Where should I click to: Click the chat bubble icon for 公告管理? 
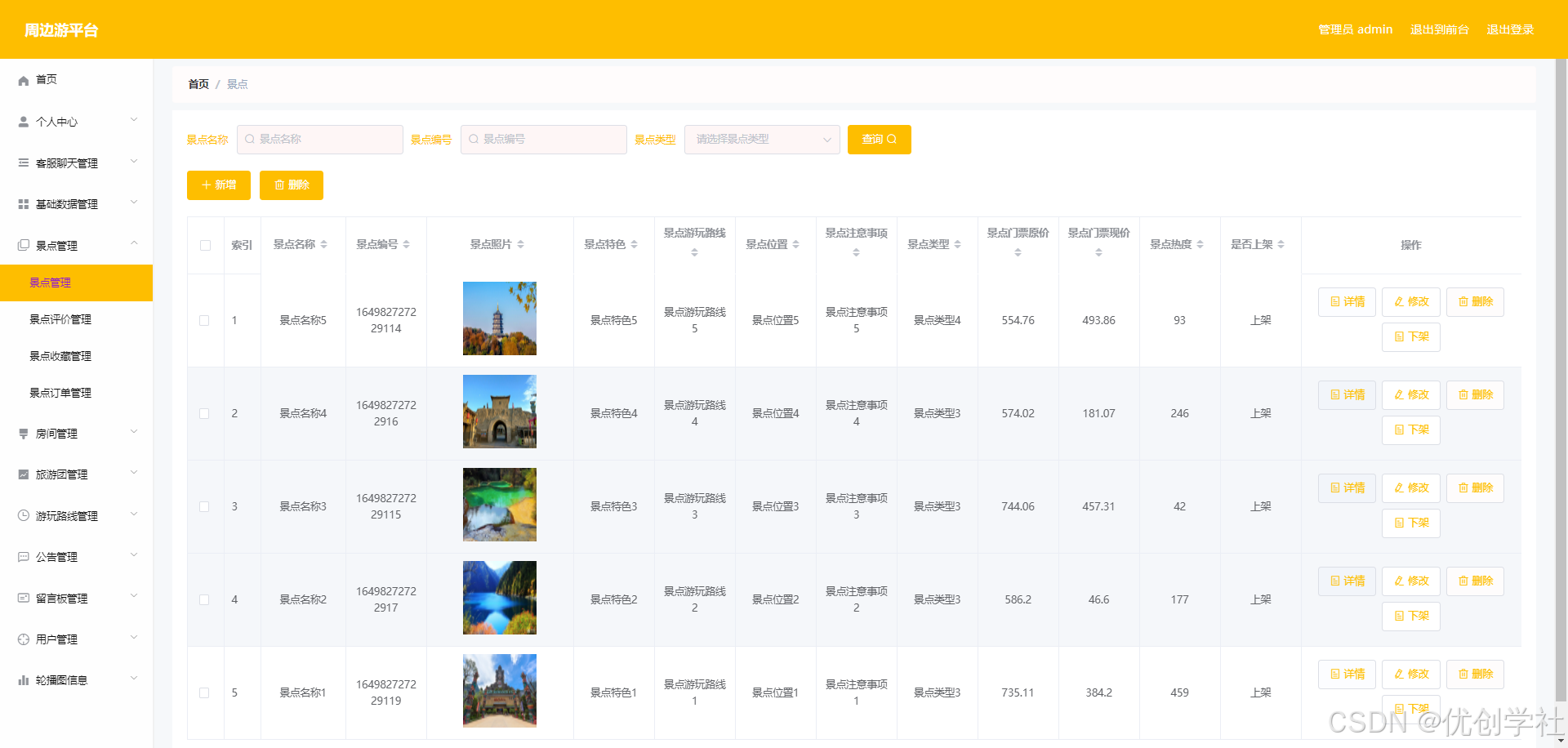(24, 557)
